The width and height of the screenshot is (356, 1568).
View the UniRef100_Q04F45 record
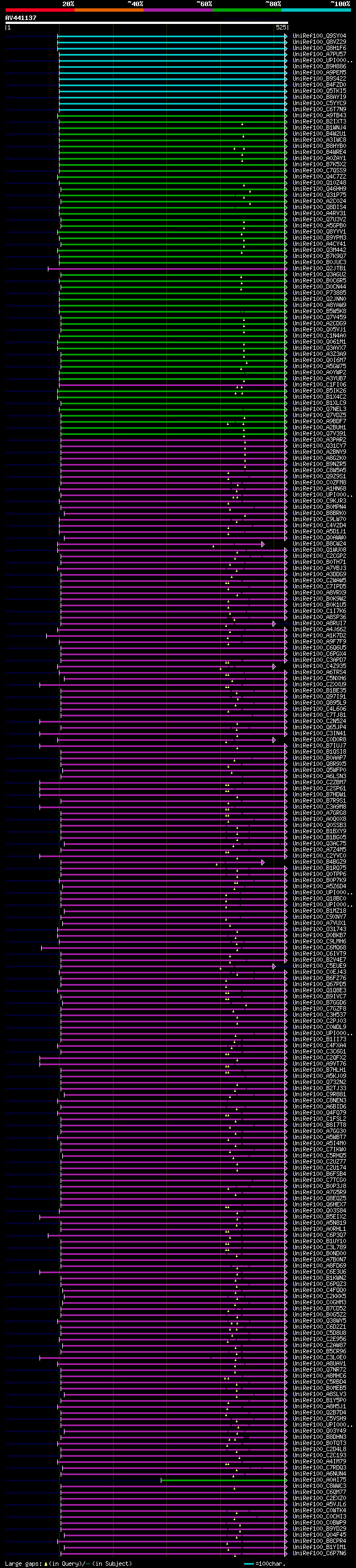tap(319, 1535)
